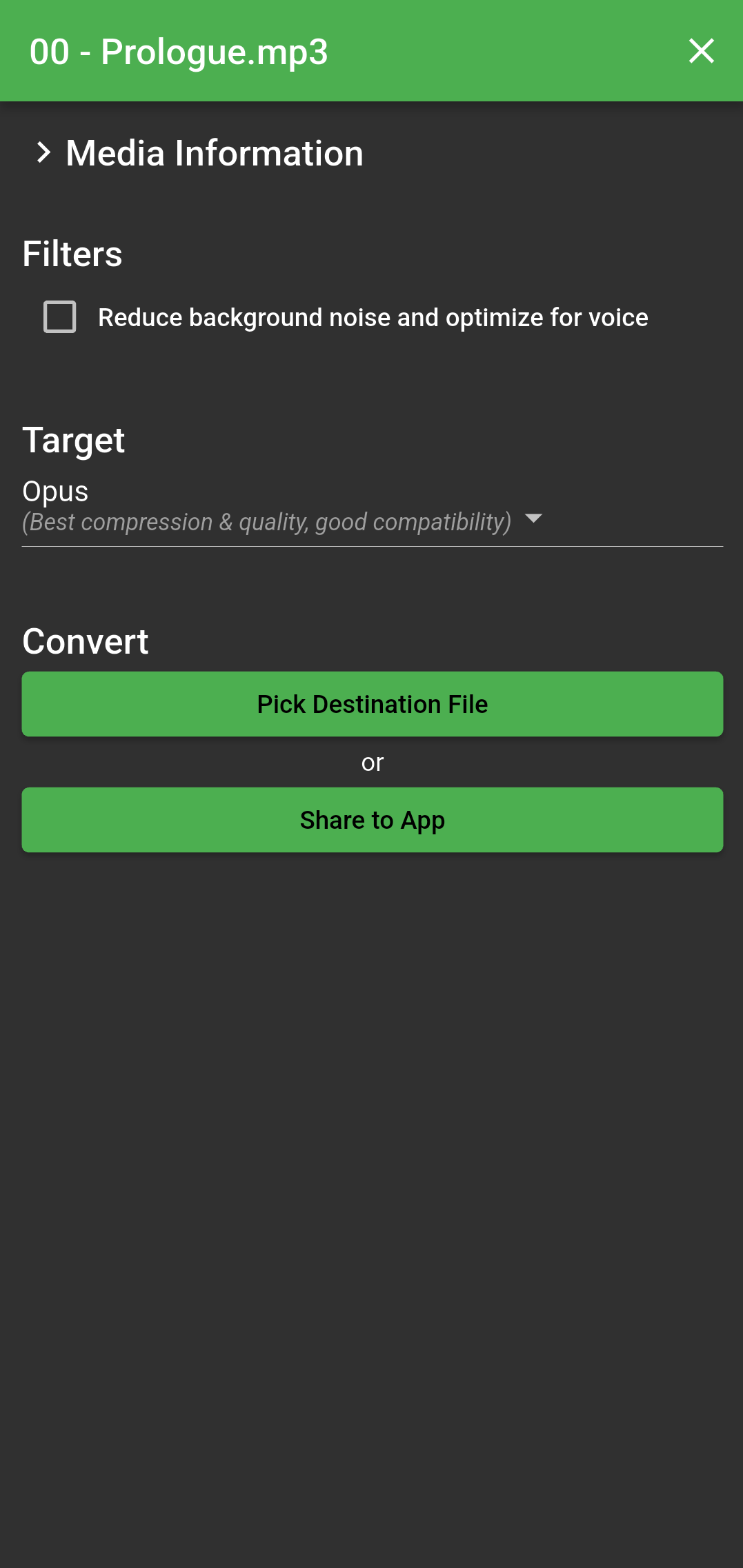
Task: Click the word 'Share' on the lower button
Action: [333, 820]
